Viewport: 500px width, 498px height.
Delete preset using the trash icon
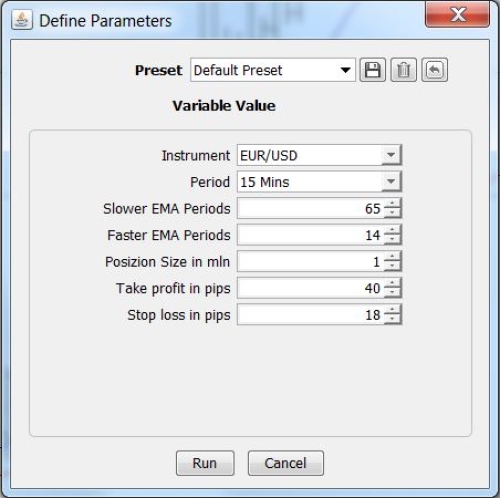(x=403, y=70)
